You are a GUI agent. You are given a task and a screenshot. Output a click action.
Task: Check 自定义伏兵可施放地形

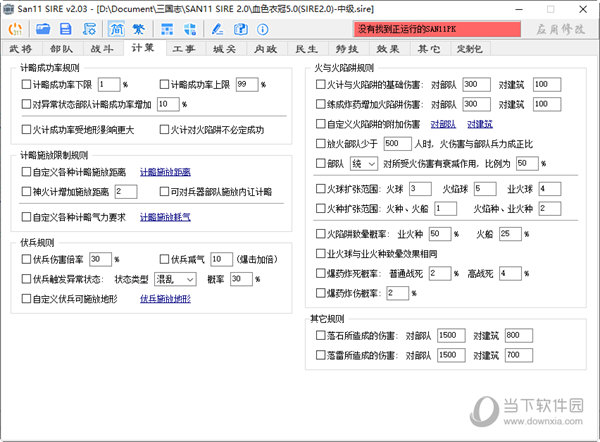tap(26, 298)
